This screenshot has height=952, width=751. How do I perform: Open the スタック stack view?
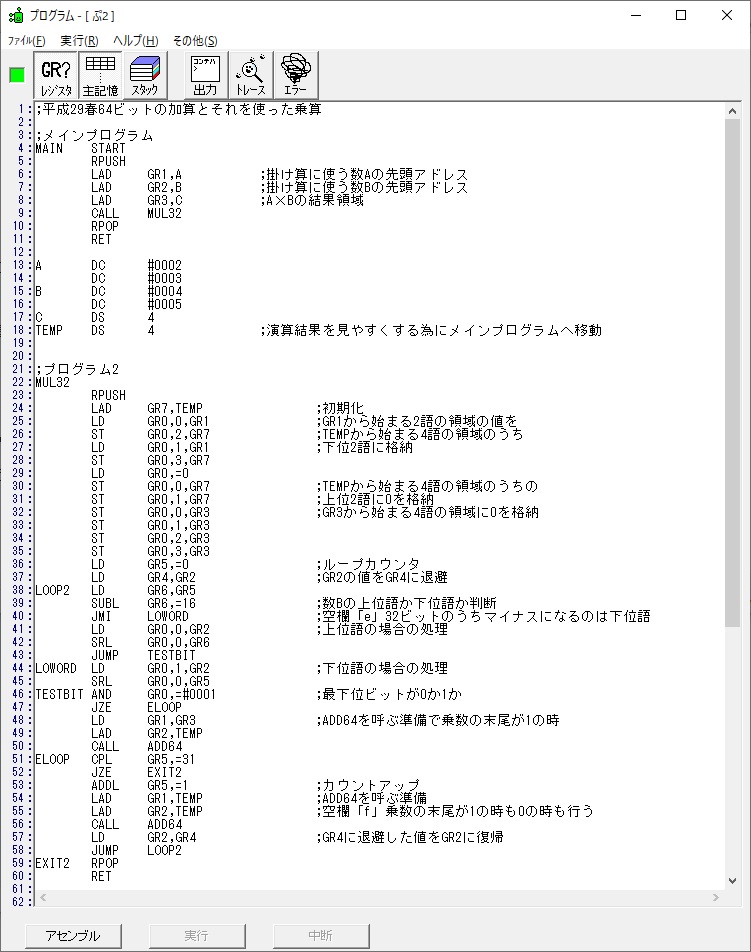pos(145,76)
